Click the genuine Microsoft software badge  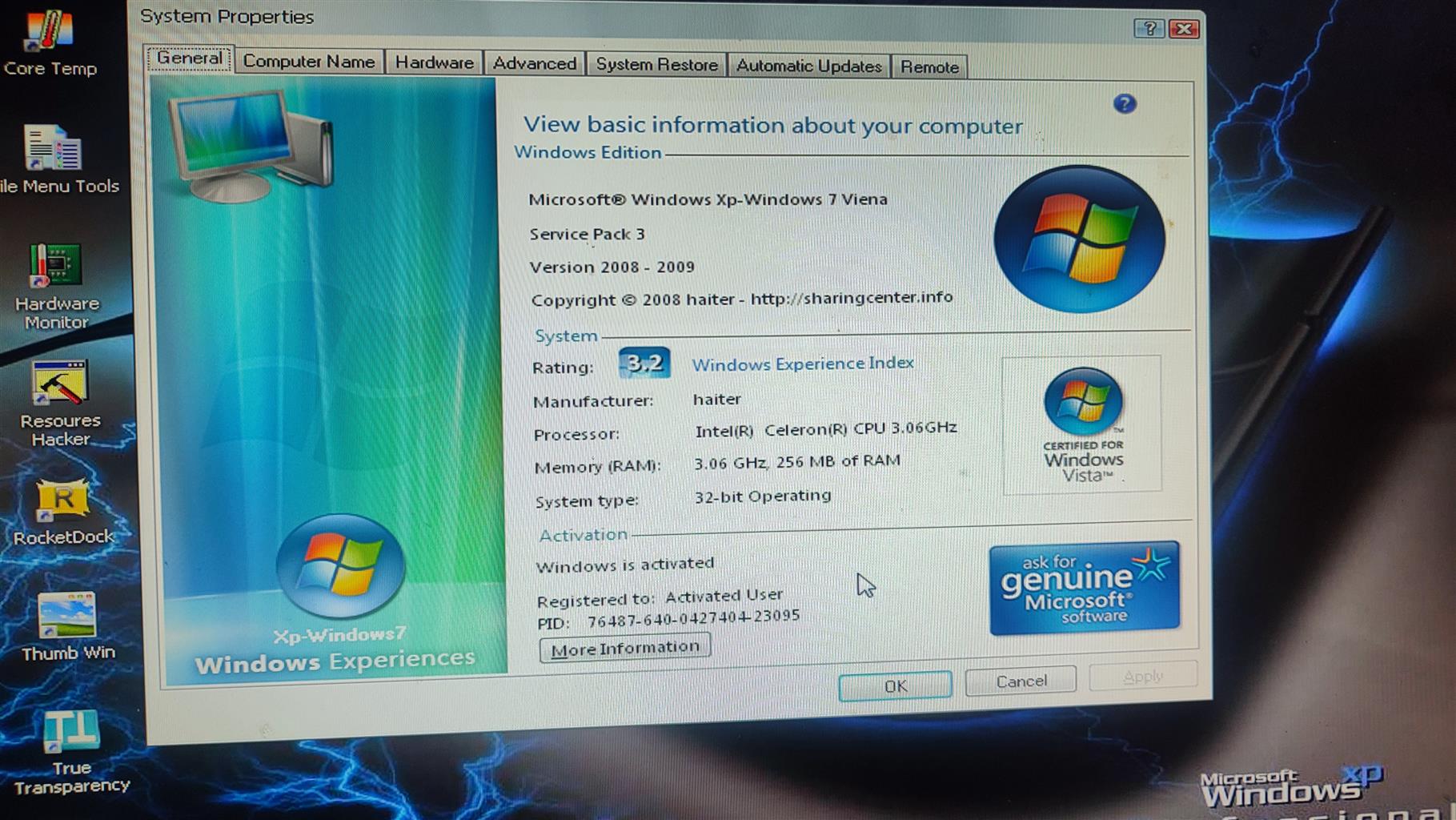tap(1084, 589)
